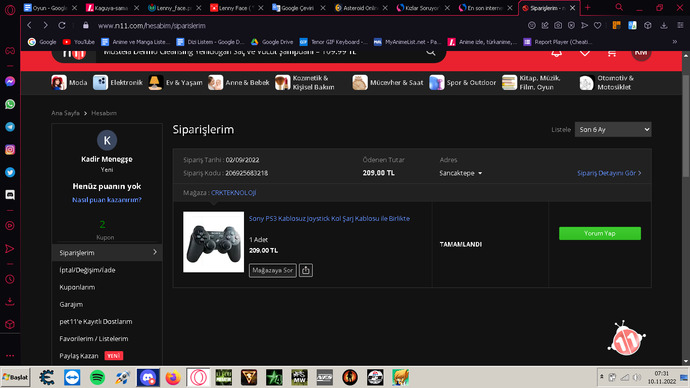Open Discord from the taskbar
This screenshot has height=388, width=690.
pyautogui.click(x=148, y=377)
